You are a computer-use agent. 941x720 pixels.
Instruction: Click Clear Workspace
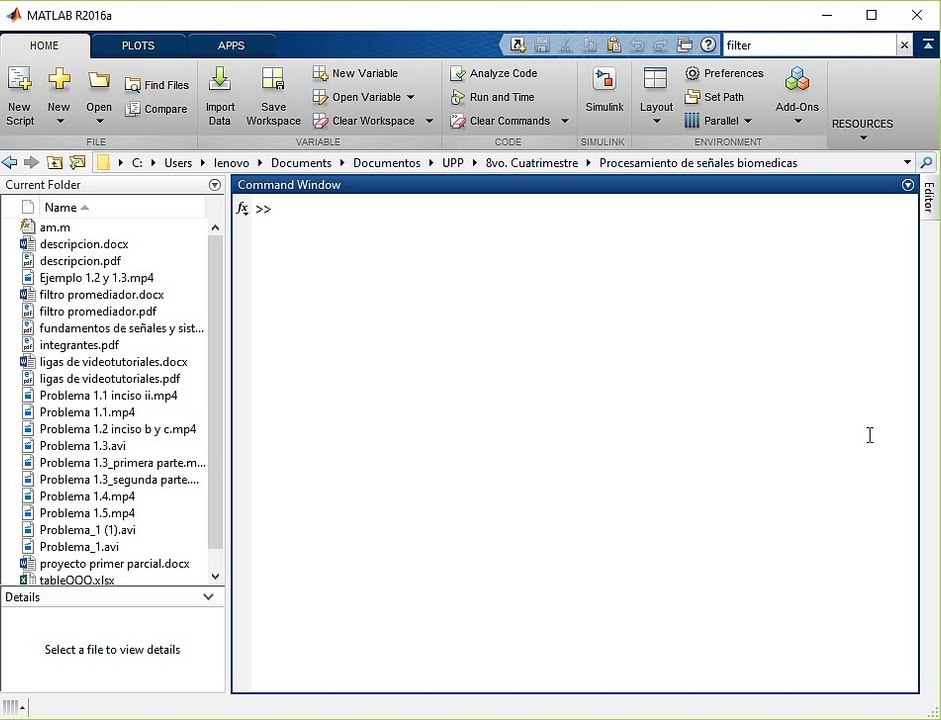pyautogui.click(x=364, y=121)
